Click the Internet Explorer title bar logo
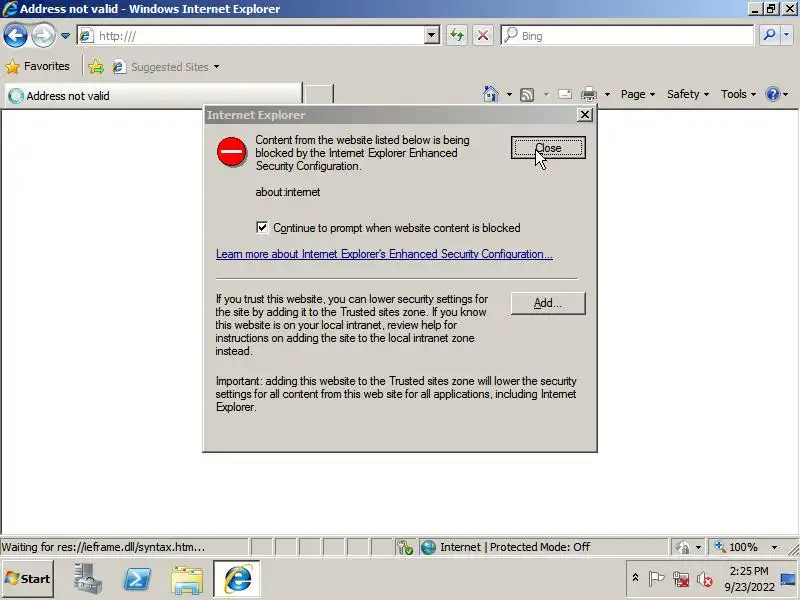The image size is (800, 600). point(10,9)
